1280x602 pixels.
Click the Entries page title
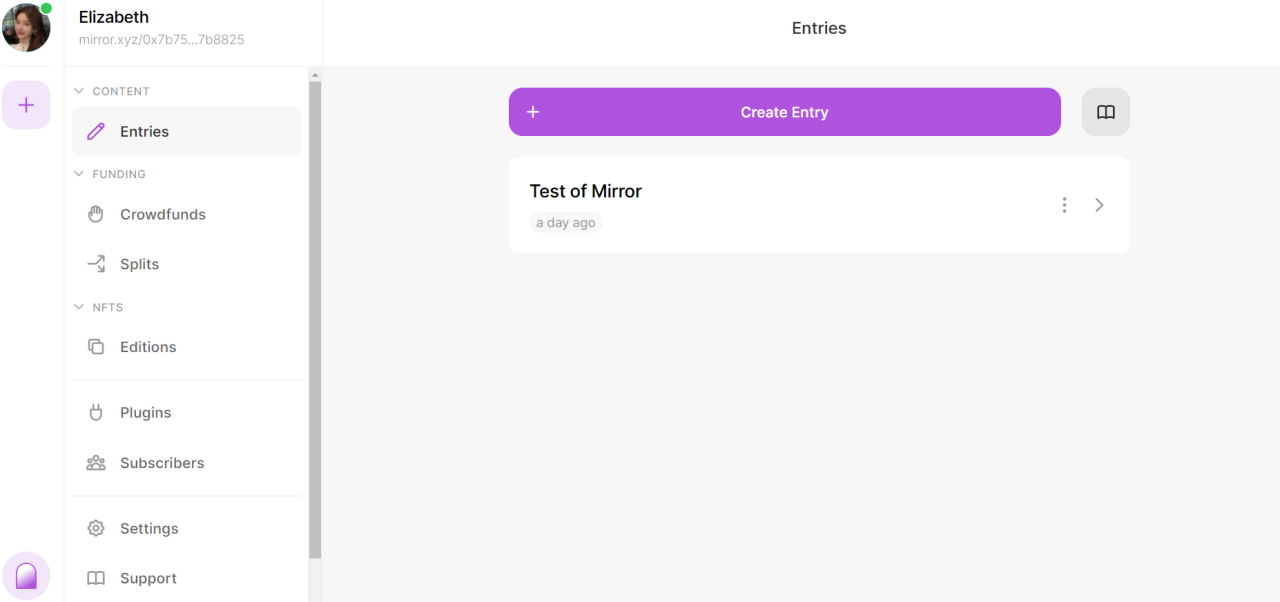tap(819, 28)
